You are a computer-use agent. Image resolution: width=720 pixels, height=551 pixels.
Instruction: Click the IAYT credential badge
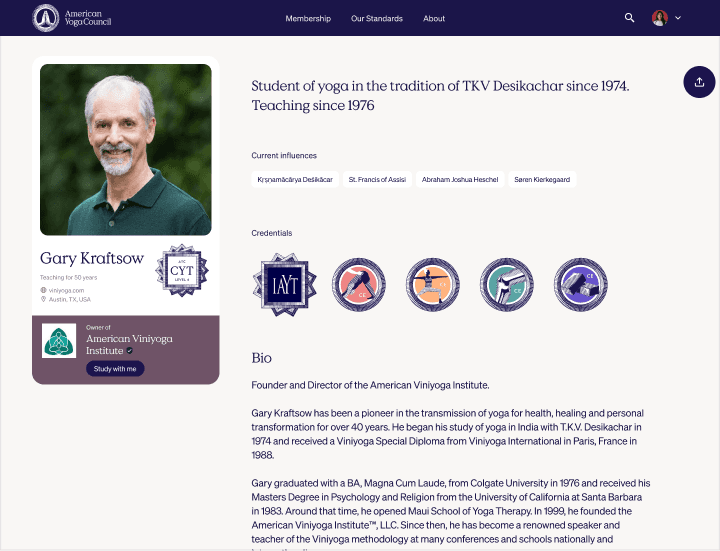point(285,285)
